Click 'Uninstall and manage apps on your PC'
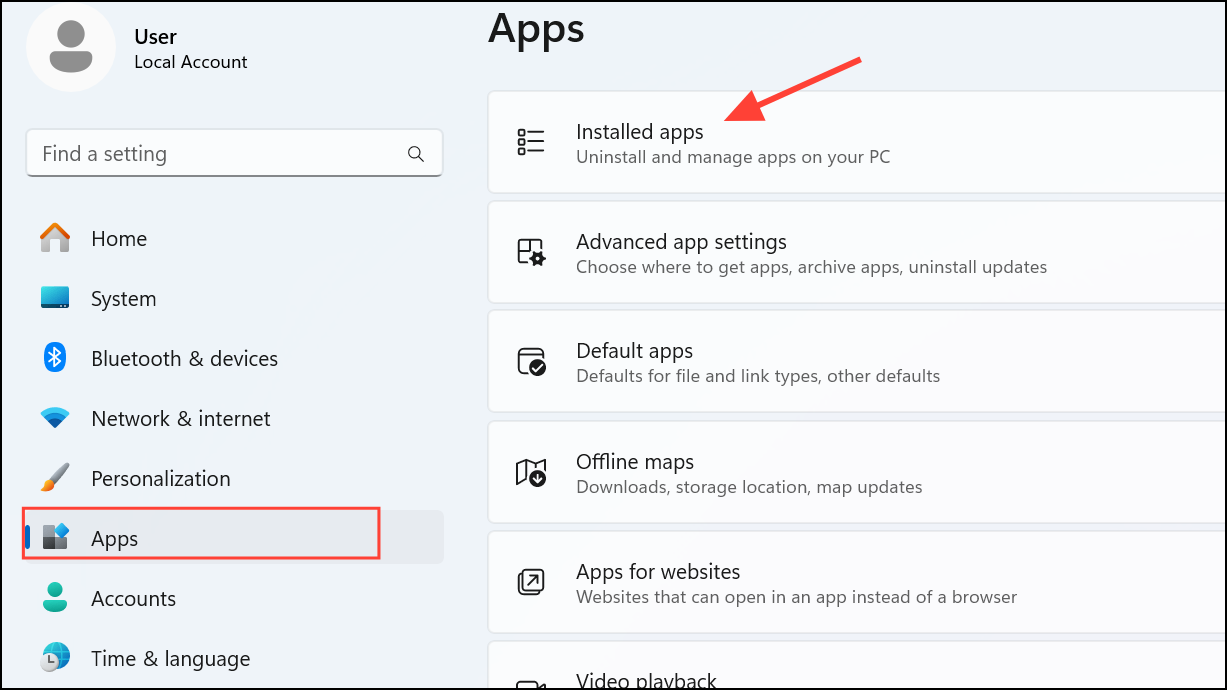 [x=733, y=157]
